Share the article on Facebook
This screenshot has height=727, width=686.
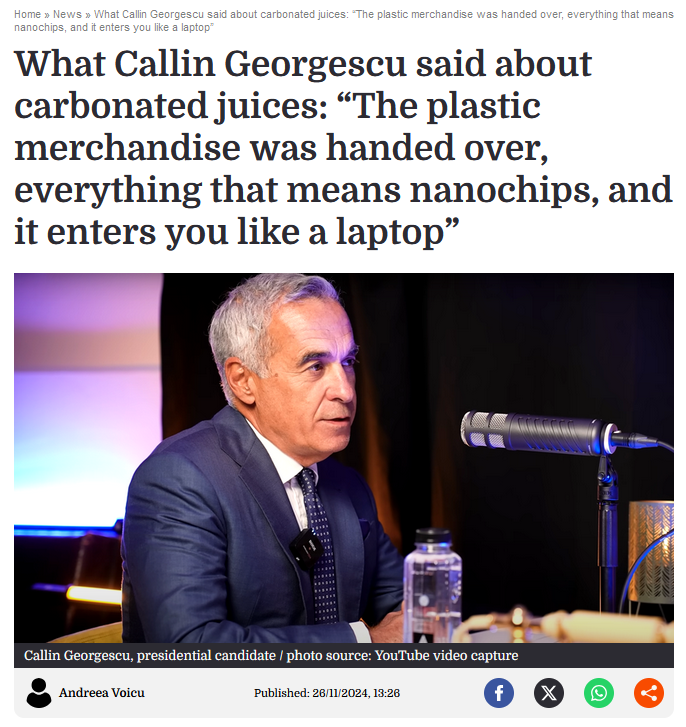click(499, 693)
